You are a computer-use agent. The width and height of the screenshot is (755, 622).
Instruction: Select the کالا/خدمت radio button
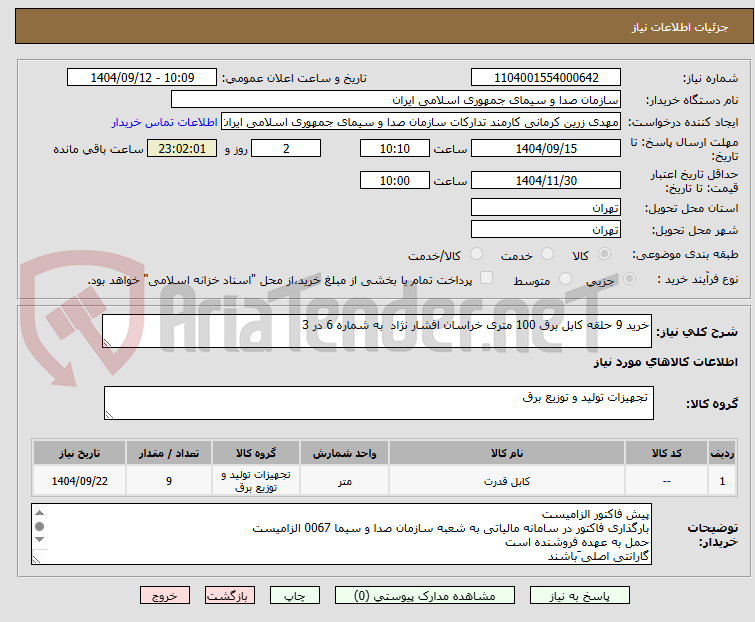[476, 254]
